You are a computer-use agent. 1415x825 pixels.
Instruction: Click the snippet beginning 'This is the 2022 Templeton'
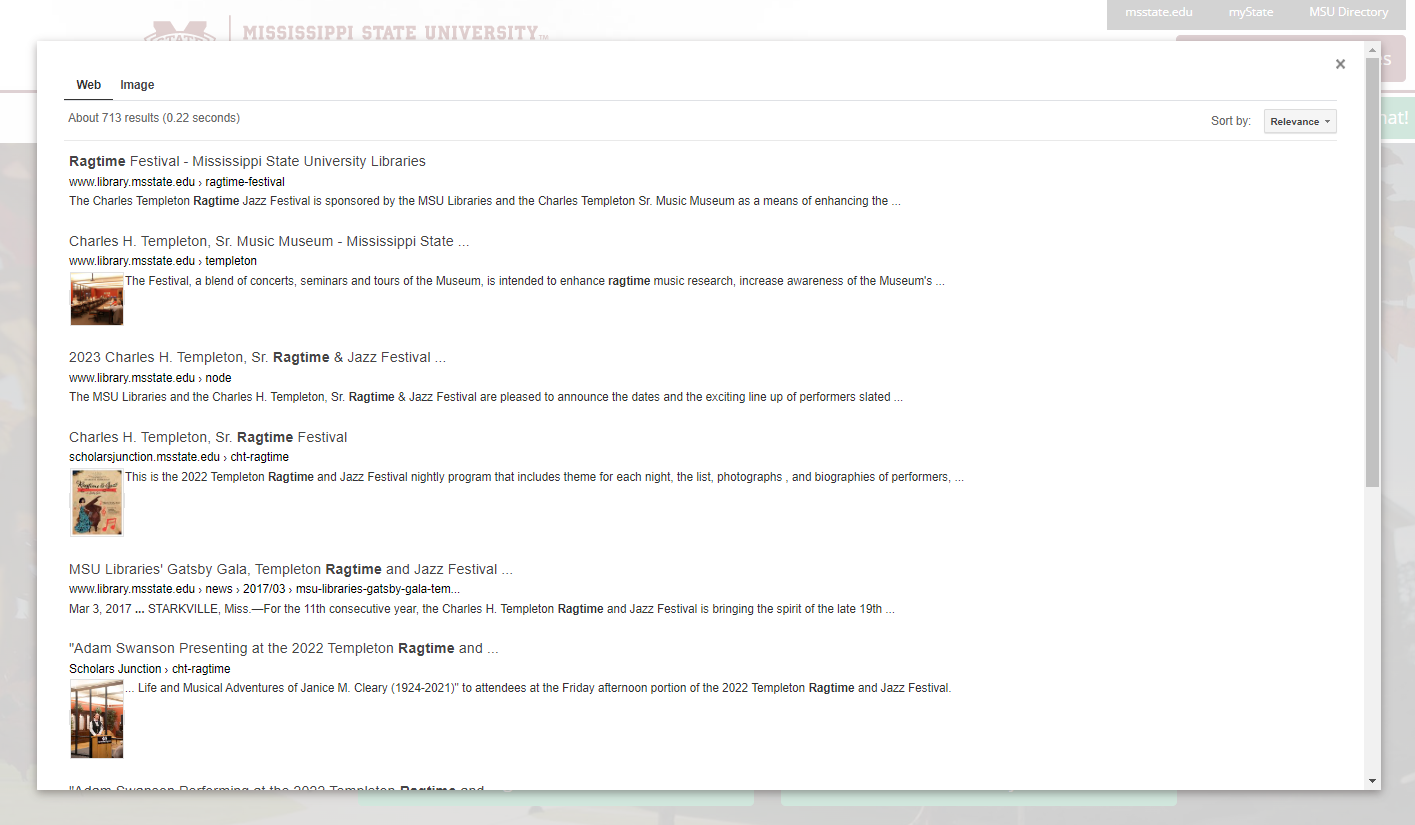pos(545,477)
